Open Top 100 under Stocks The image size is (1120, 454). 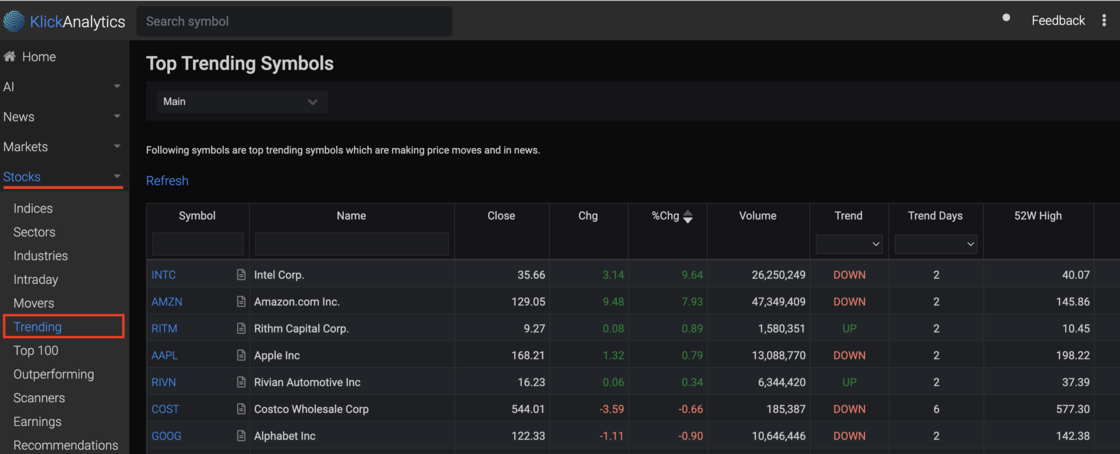[x=36, y=350]
